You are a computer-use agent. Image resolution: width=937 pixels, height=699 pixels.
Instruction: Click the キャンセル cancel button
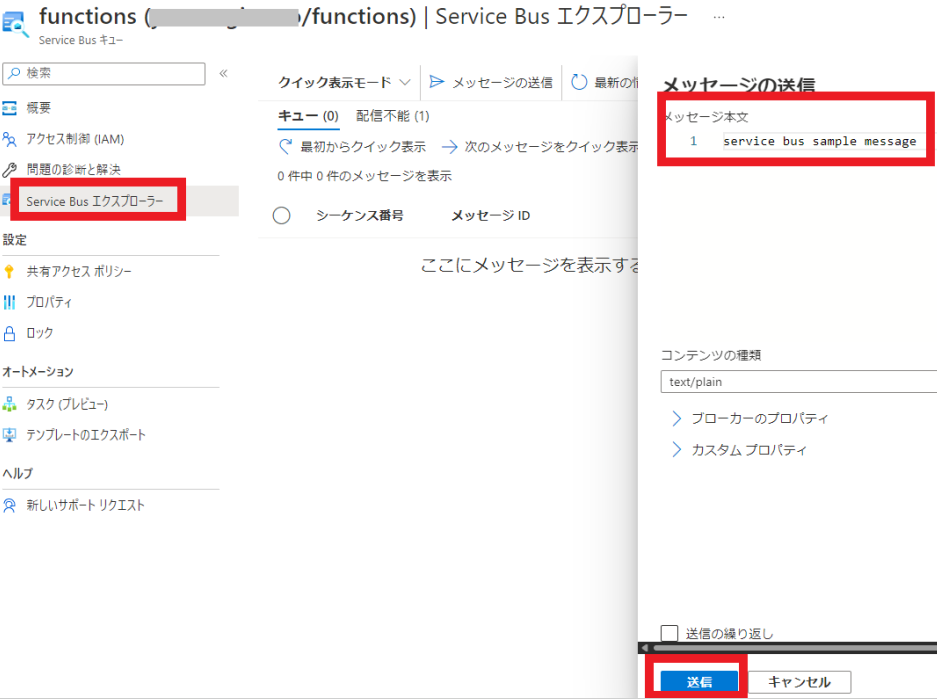click(x=800, y=682)
